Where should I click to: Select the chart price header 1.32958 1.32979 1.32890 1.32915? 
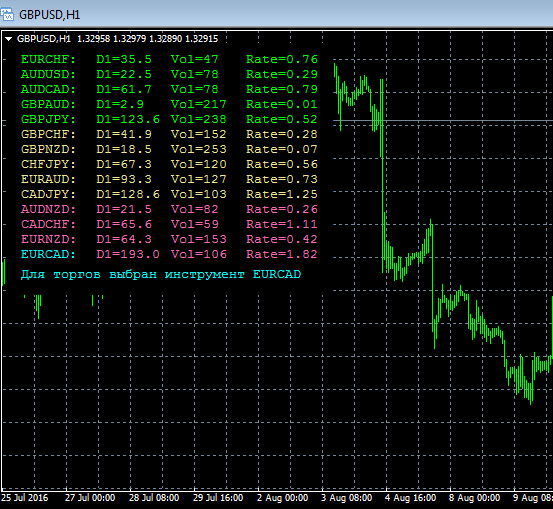(x=147, y=39)
